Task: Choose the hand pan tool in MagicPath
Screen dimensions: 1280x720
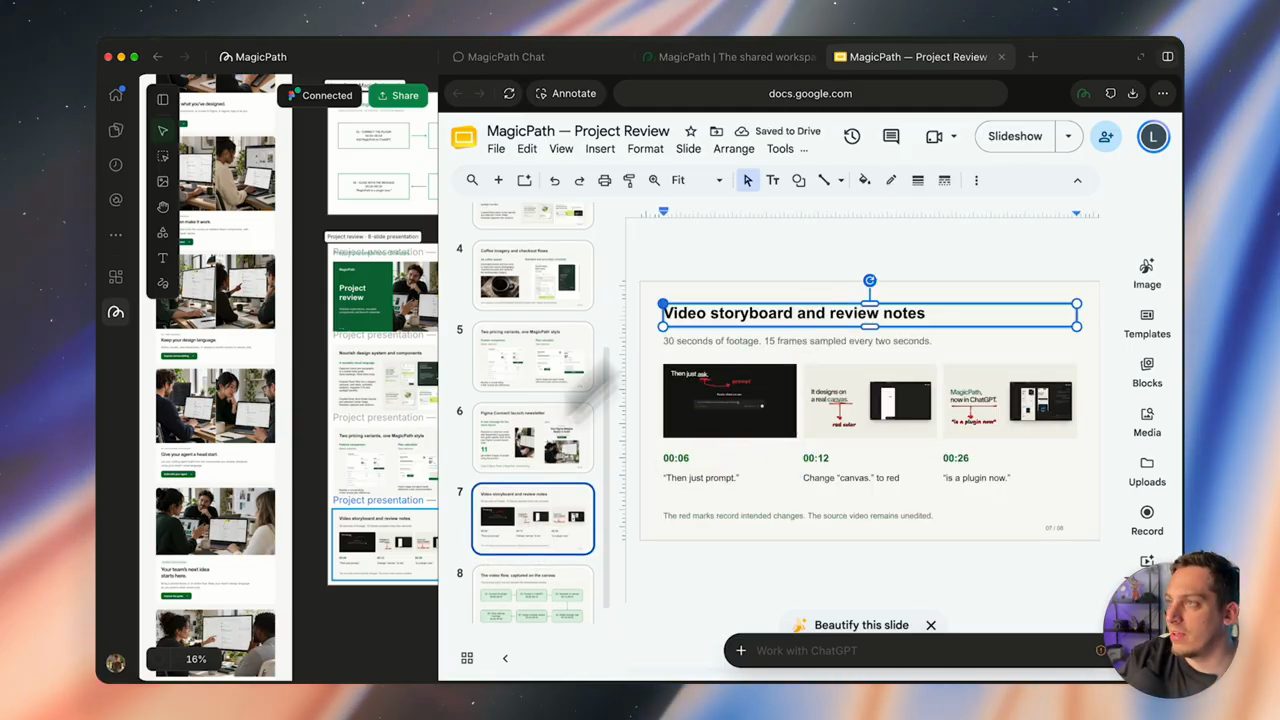Action: (x=163, y=207)
